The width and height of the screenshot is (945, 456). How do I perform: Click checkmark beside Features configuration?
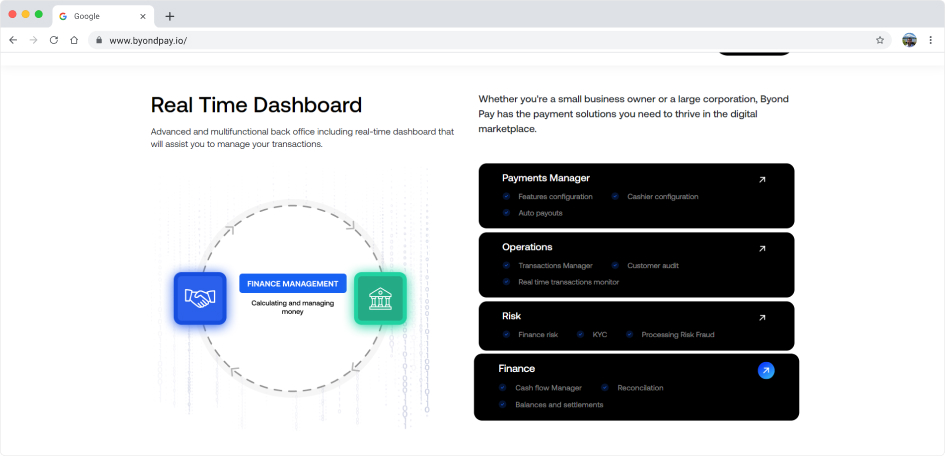pyautogui.click(x=506, y=196)
